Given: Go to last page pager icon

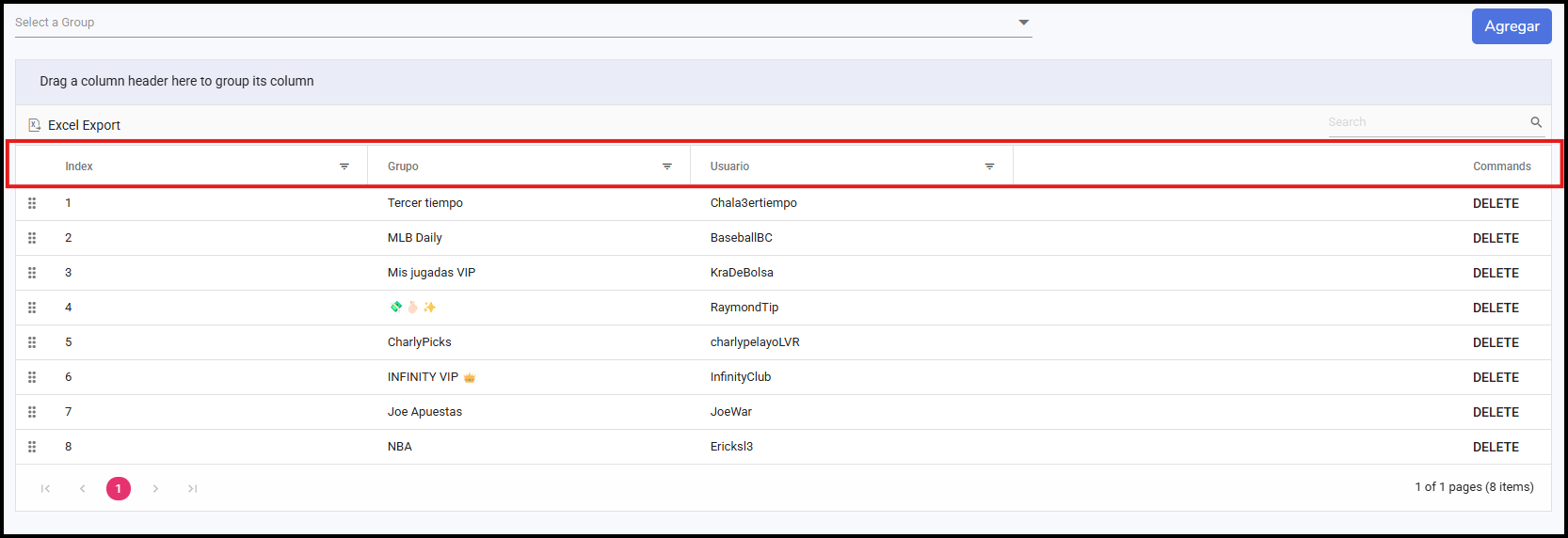Looking at the screenshot, I should click(x=192, y=488).
